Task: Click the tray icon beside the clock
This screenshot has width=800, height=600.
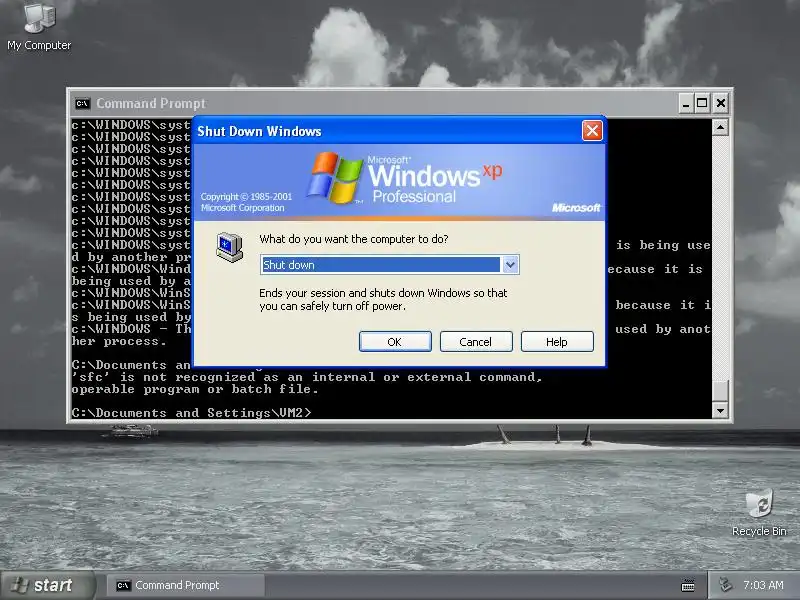Action: click(x=725, y=585)
